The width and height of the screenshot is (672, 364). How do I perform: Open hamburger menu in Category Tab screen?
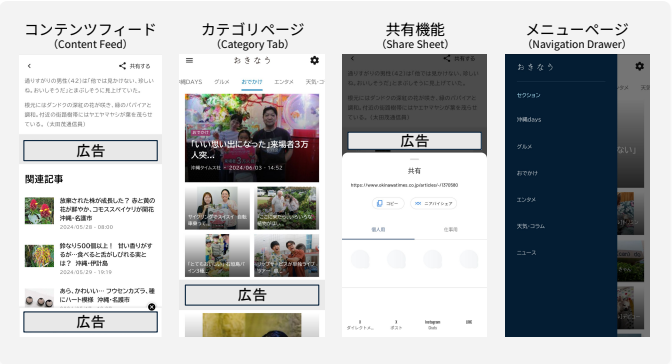pyautogui.click(x=189, y=60)
